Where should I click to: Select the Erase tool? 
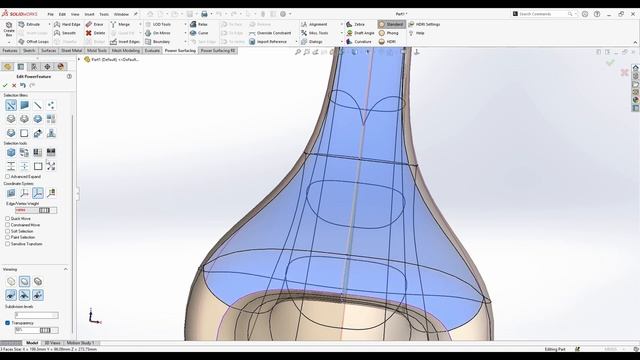pos(95,24)
